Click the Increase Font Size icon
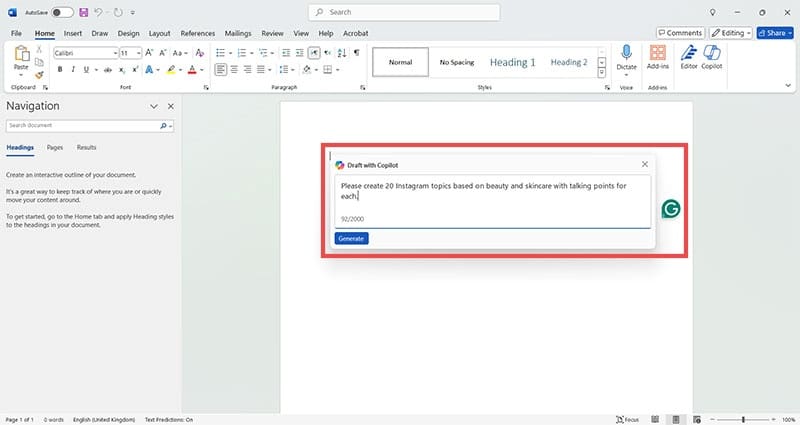The width and height of the screenshot is (800, 425). [x=149, y=53]
